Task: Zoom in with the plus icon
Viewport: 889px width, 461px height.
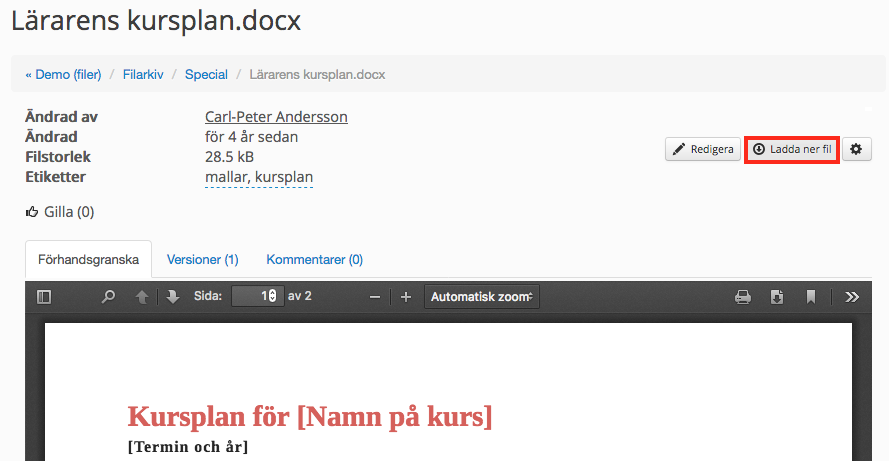Action: point(405,297)
